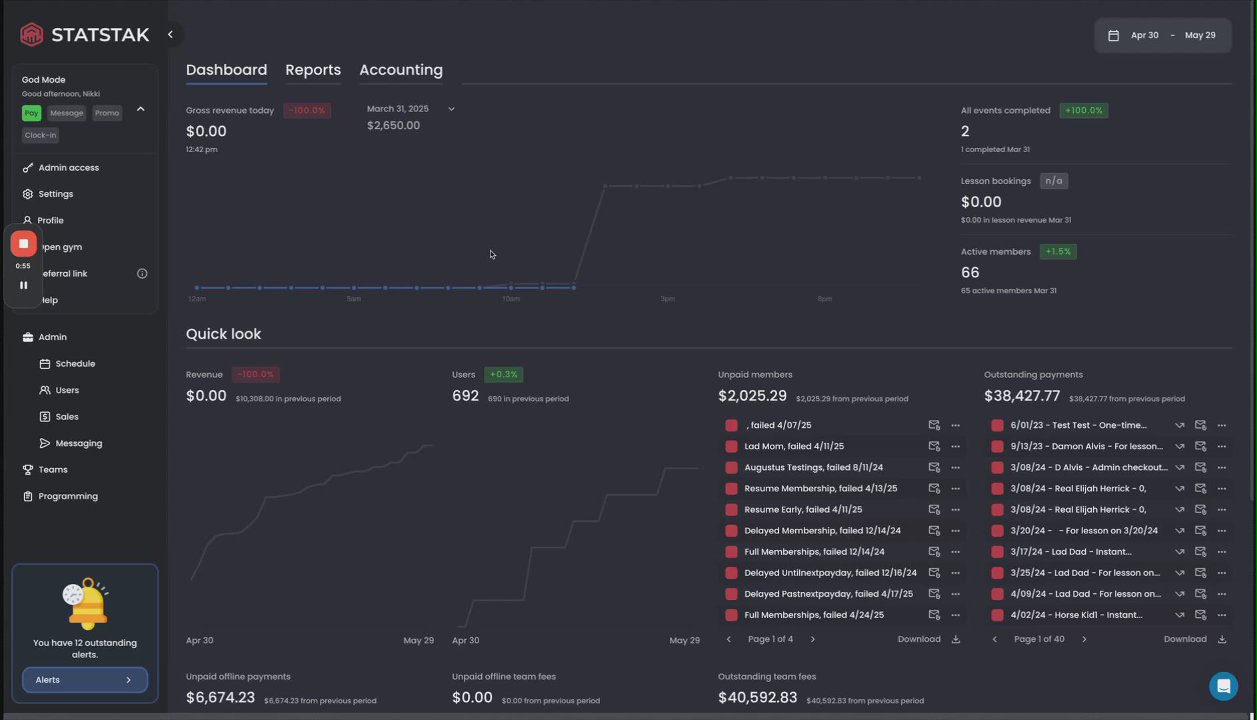Send email reminder for Lad Mom

pyautogui.click(x=934, y=446)
